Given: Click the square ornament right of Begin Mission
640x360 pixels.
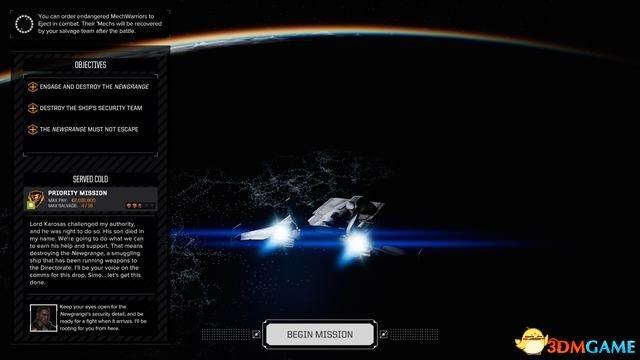Looking at the screenshot, I should tap(384, 334).
